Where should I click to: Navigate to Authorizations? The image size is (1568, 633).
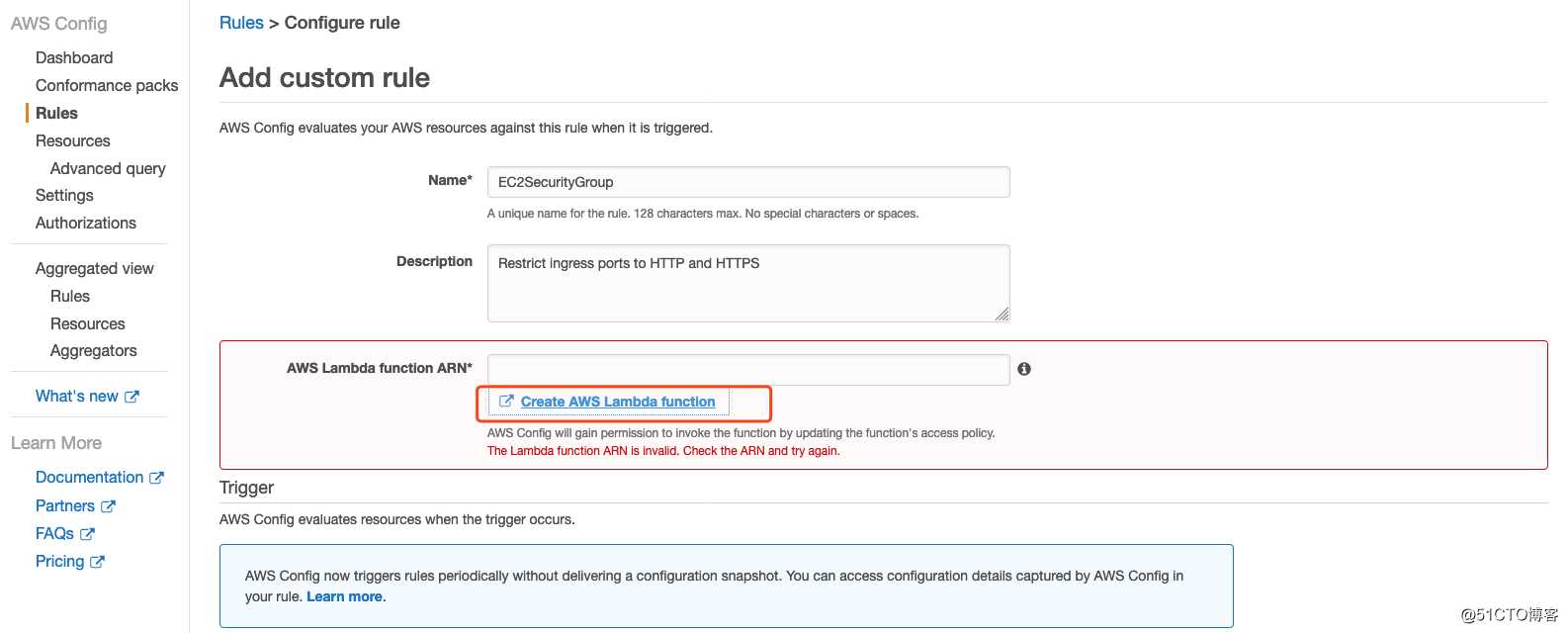[86, 223]
